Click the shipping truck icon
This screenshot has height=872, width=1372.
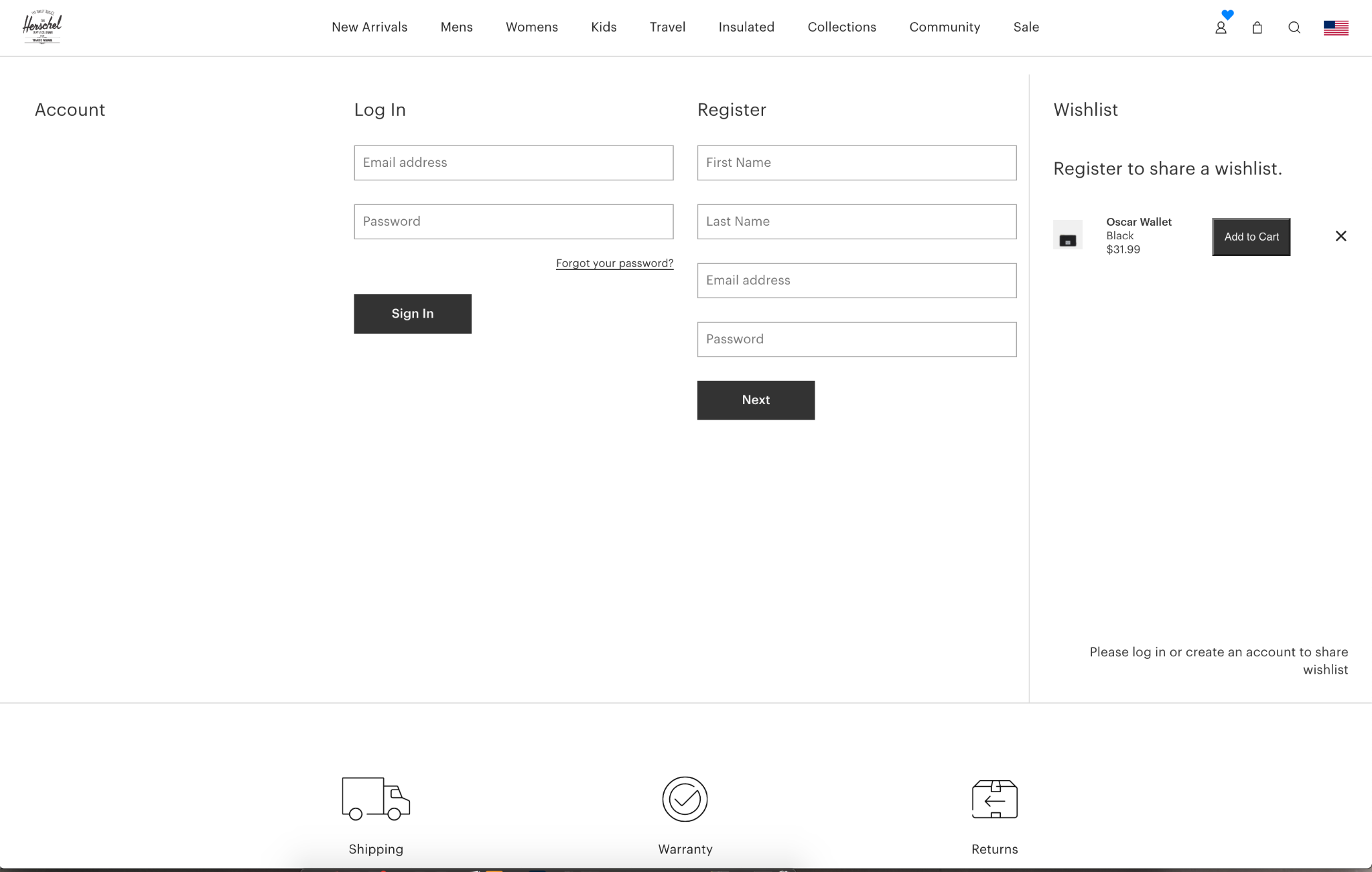click(374, 799)
